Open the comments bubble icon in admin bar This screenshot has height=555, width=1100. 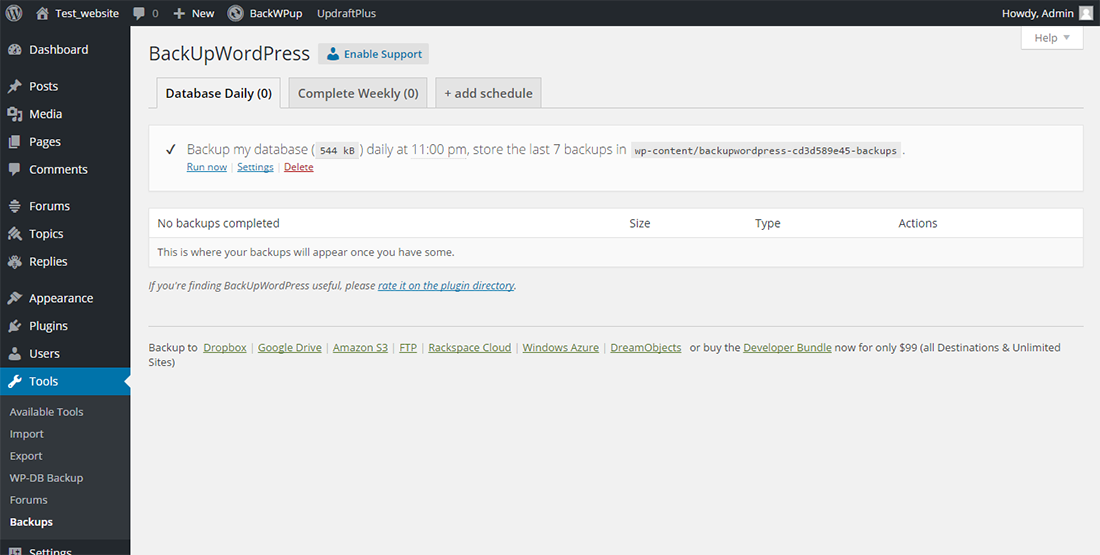click(139, 13)
